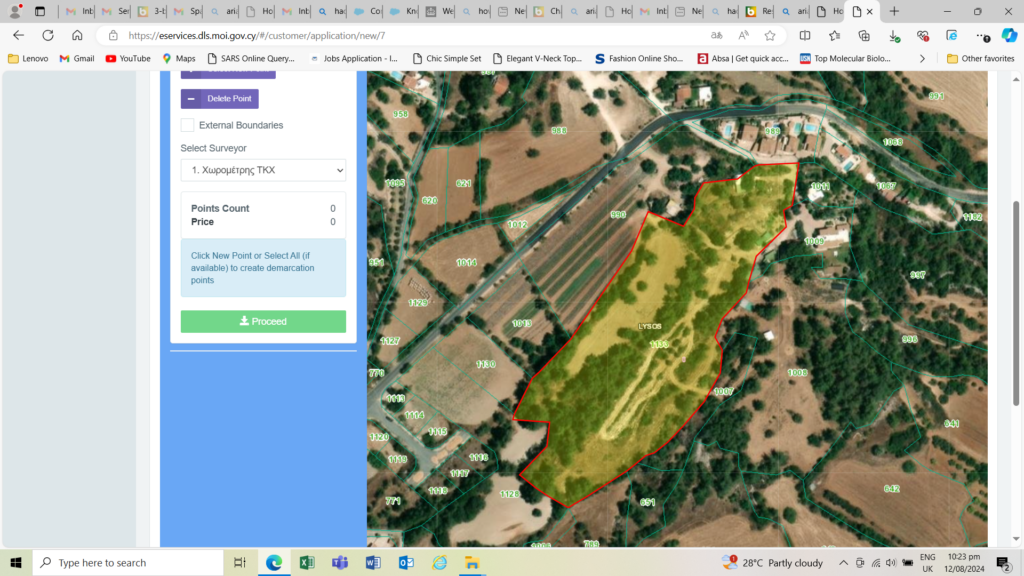The height and width of the screenshot is (576, 1024).
Task: Reload the page with refresh icon
Action: tap(48, 35)
